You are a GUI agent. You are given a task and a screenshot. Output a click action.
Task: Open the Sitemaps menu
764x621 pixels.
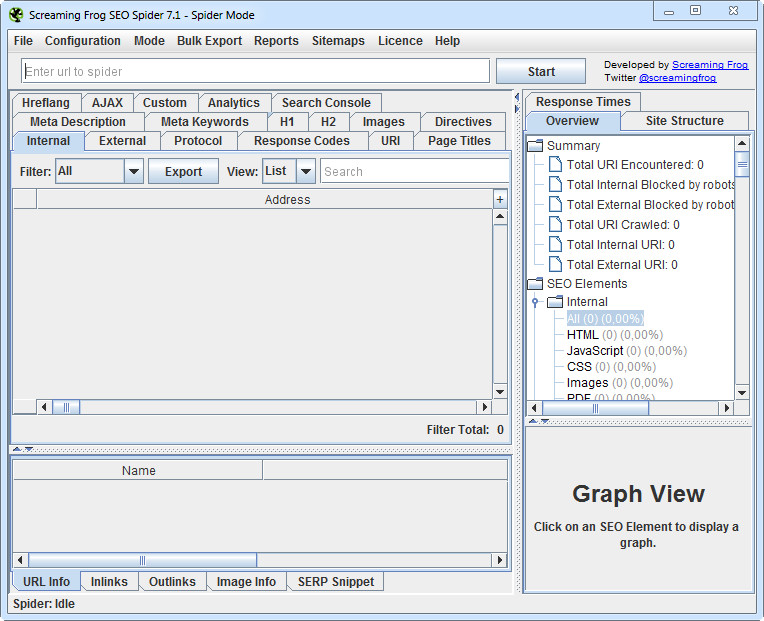point(338,41)
